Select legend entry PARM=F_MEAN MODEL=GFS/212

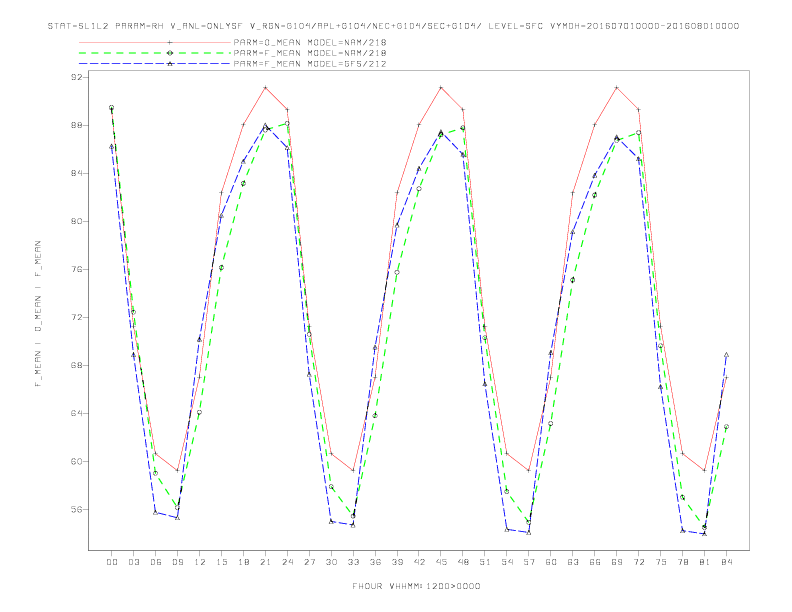310,64
